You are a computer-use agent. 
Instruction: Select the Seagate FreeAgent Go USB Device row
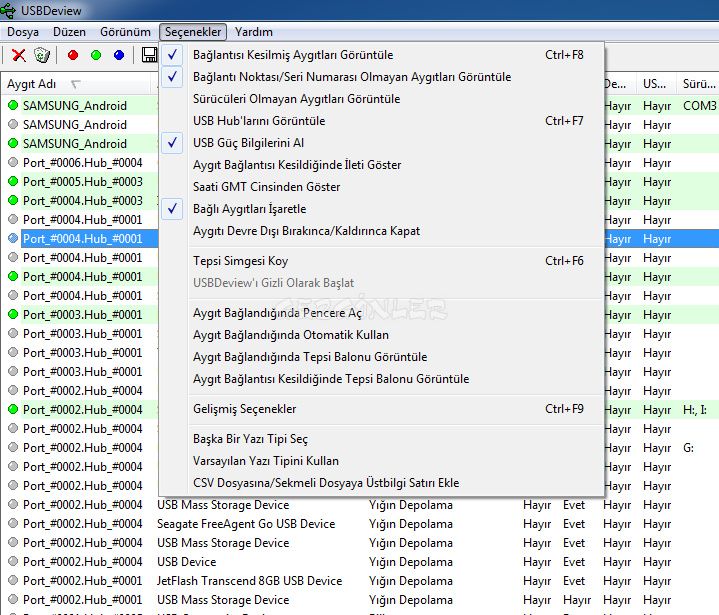[x=360, y=524]
